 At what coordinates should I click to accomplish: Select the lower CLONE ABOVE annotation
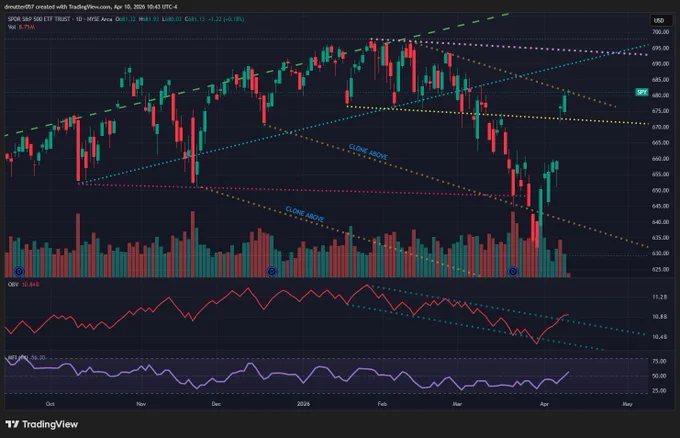coord(304,214)
